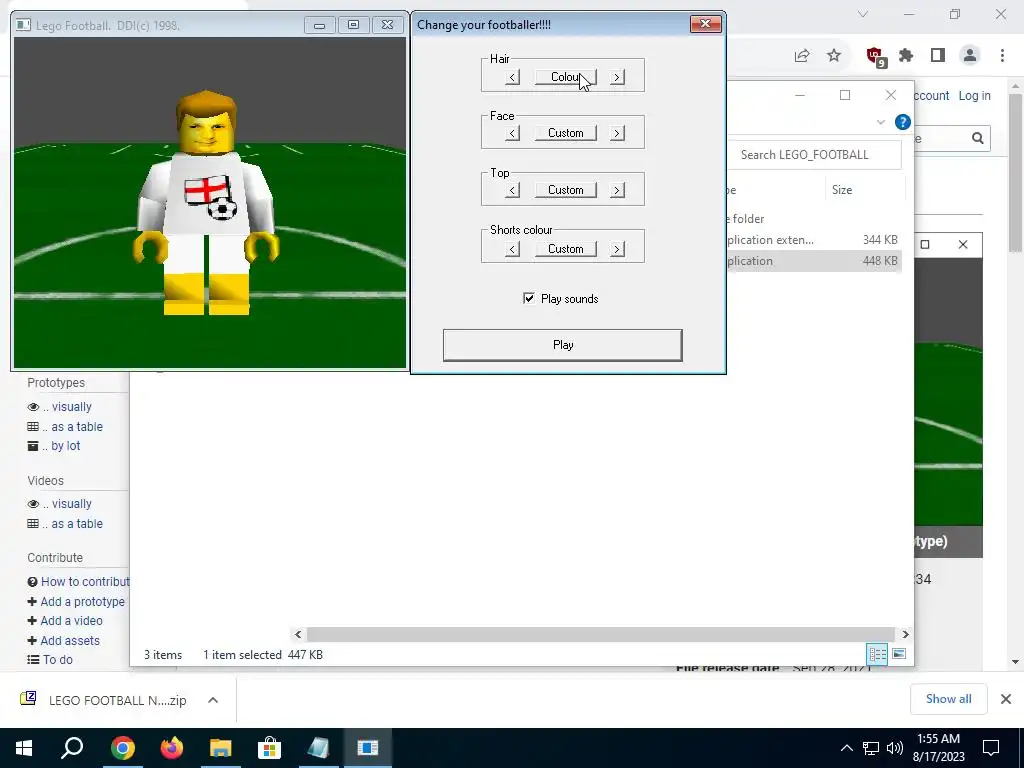Click Add a video link
Screen dimensions: 1024x768
pyautogui.click(x=71, y=621)
